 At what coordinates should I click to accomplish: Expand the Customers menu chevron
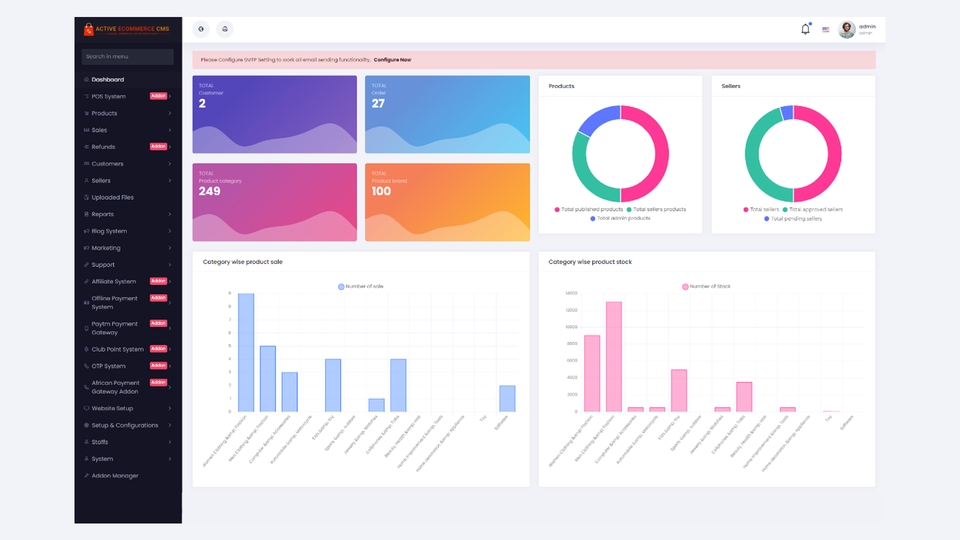click(170, 163)
